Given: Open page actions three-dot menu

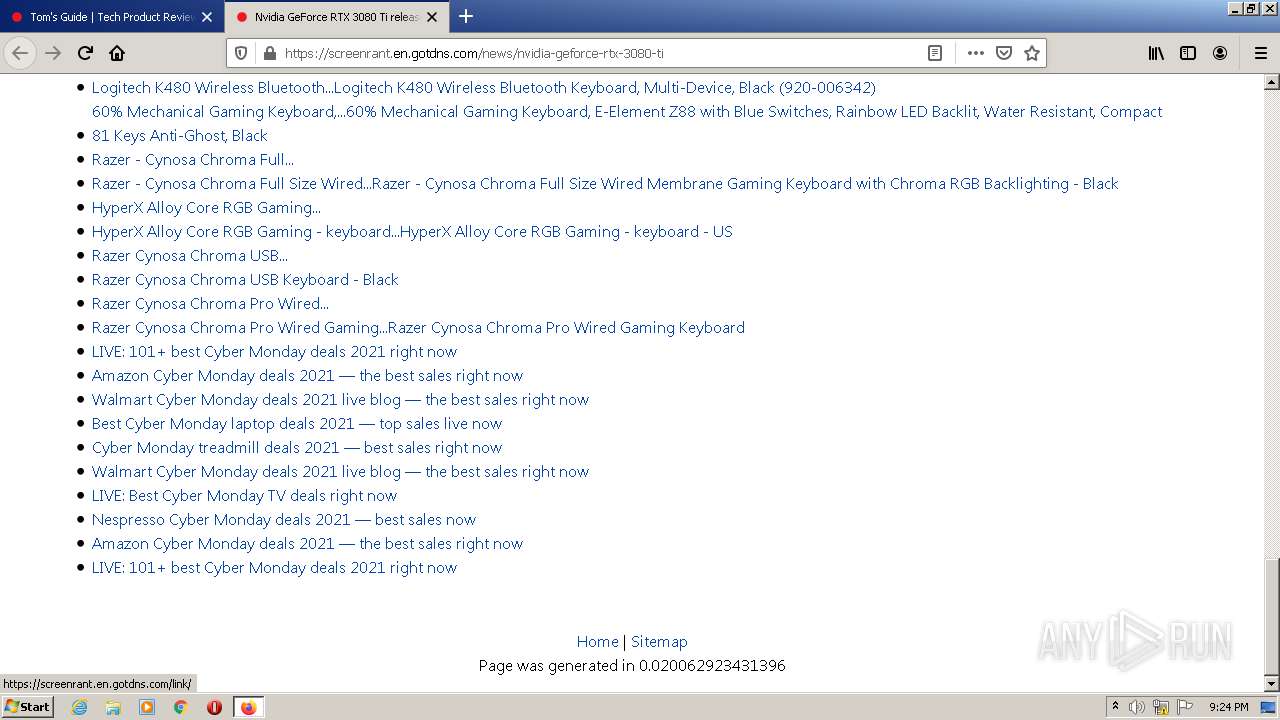Looking at the screenshot, I should [x=976, y=53].
